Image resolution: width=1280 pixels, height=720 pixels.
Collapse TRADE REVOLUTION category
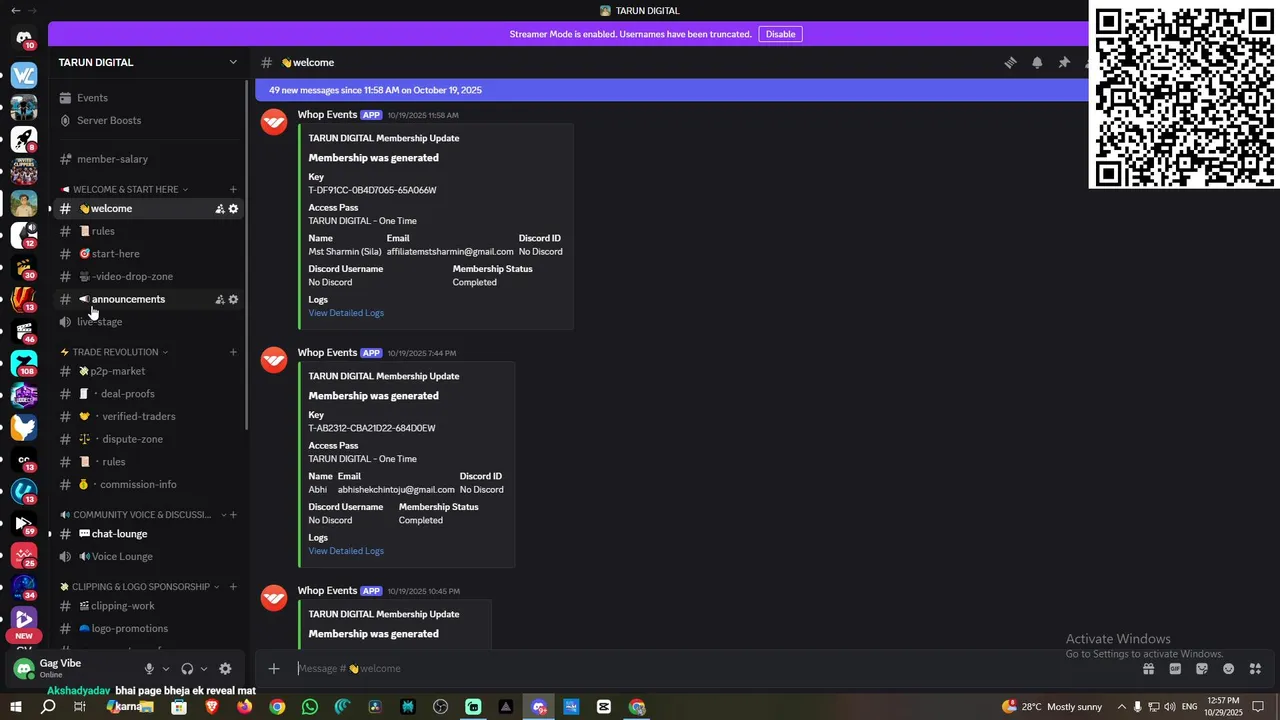(x=114, y=352)
